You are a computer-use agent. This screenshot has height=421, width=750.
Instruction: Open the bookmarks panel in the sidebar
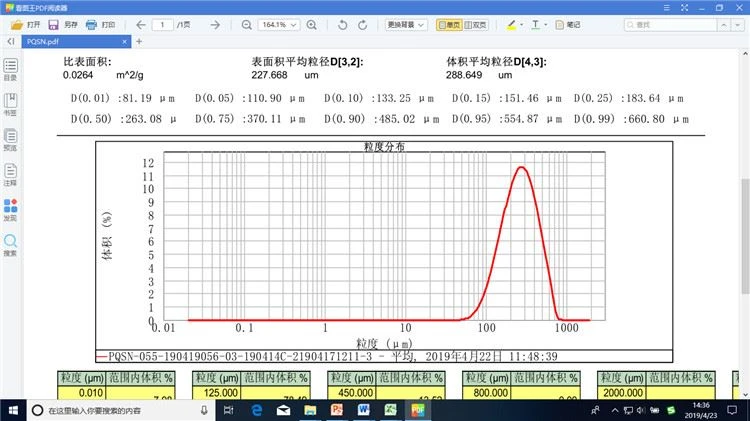tap(10, 105)
